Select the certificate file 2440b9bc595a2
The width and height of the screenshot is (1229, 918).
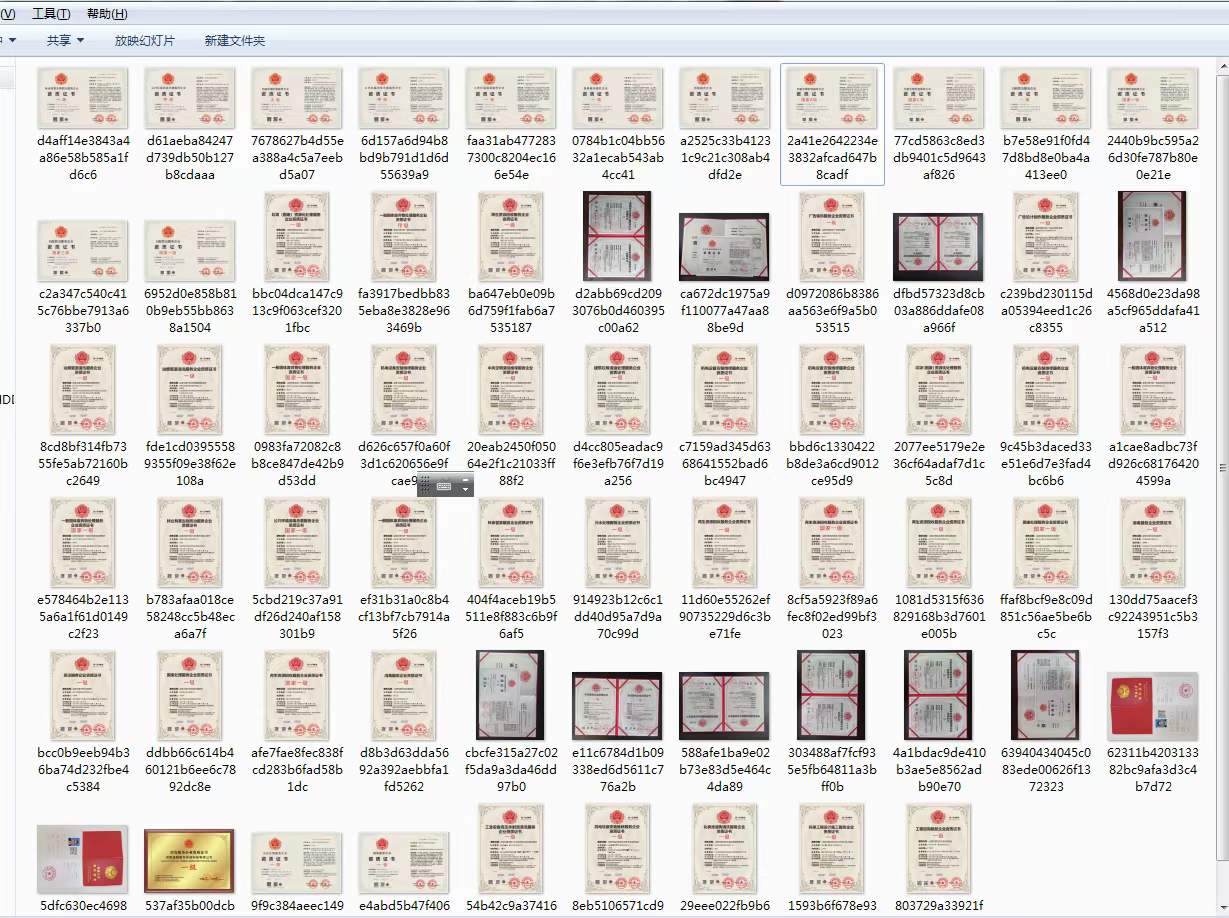[1152, 98]
